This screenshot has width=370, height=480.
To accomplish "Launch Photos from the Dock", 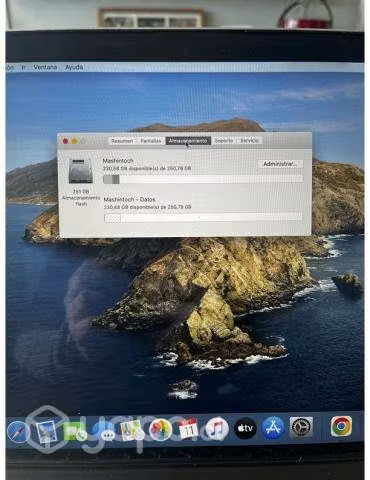I will [x=160, y=429].
